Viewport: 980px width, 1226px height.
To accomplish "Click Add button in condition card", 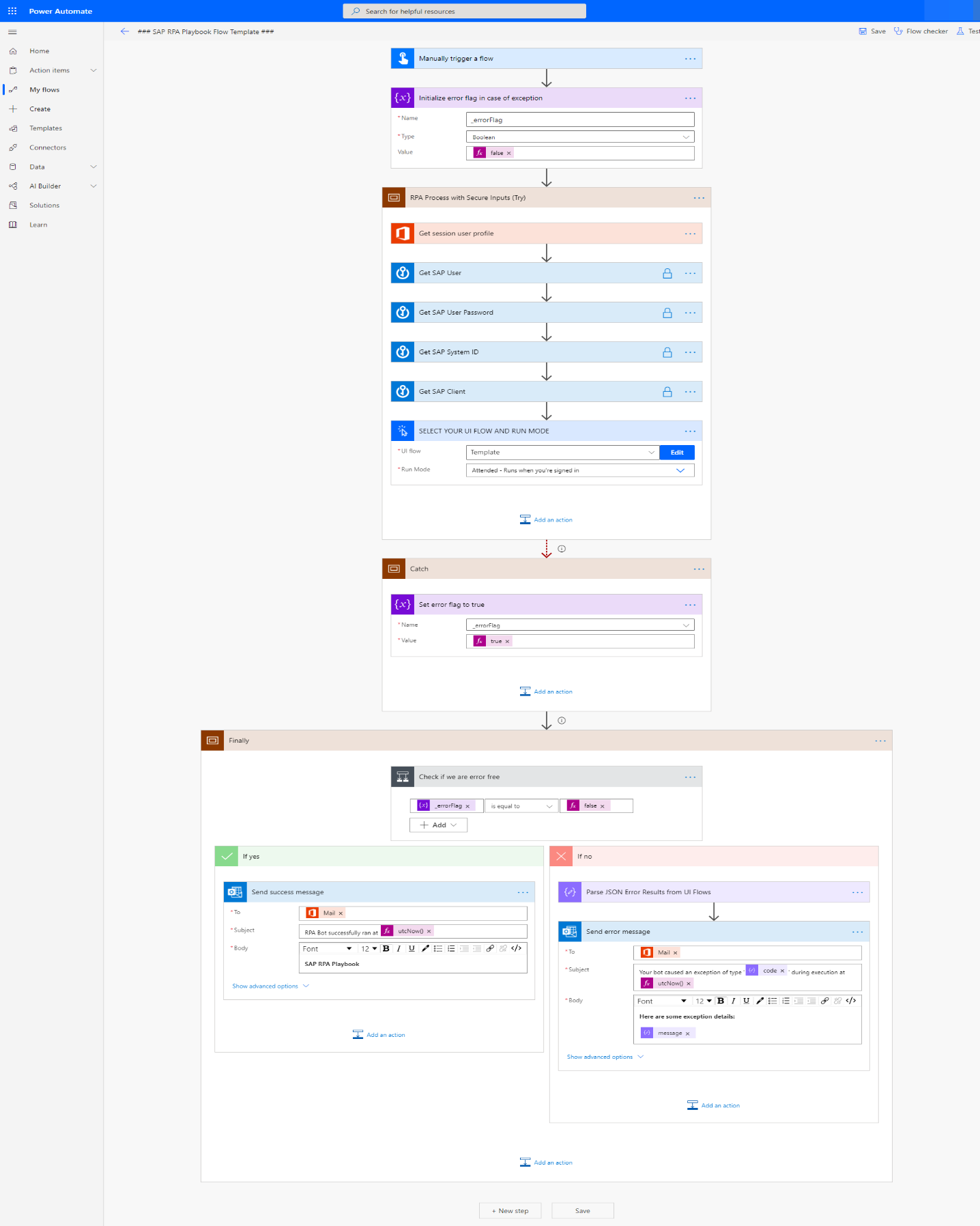I will point(438,825).
